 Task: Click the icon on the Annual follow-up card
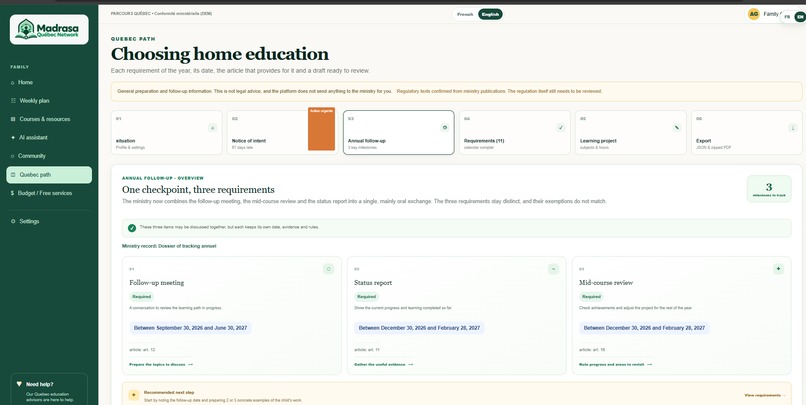click(445, 127)
